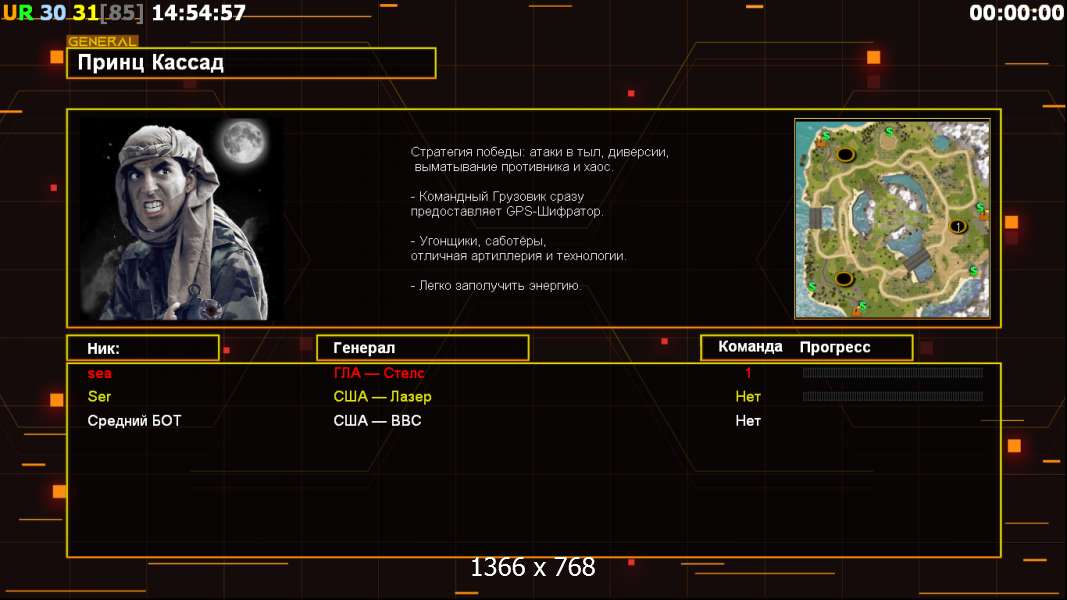The height and width of the screenshot is (600, 1067).
Task: Click team value 'Нет' for Средний БОТ
Action: (x=748, y=420)
